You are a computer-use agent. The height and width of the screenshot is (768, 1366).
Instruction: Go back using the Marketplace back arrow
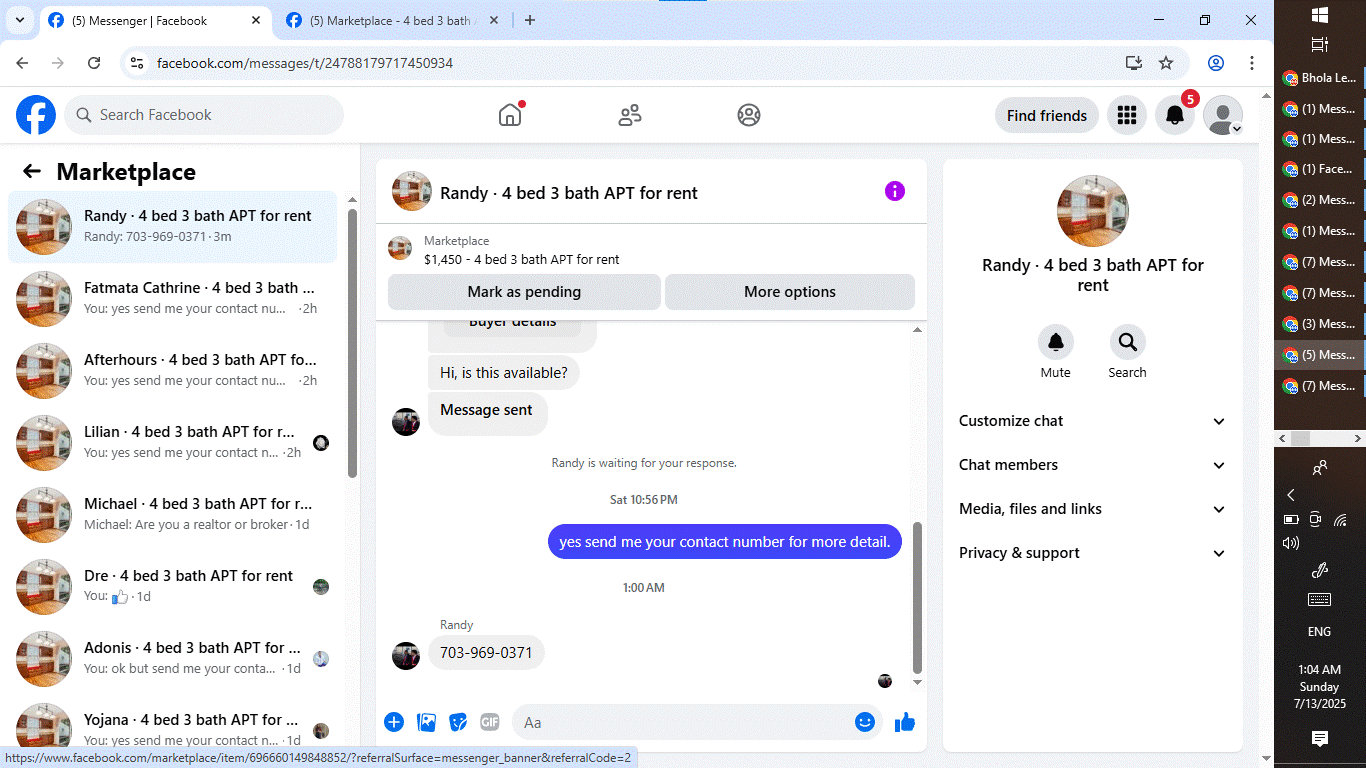click(32, 171)
